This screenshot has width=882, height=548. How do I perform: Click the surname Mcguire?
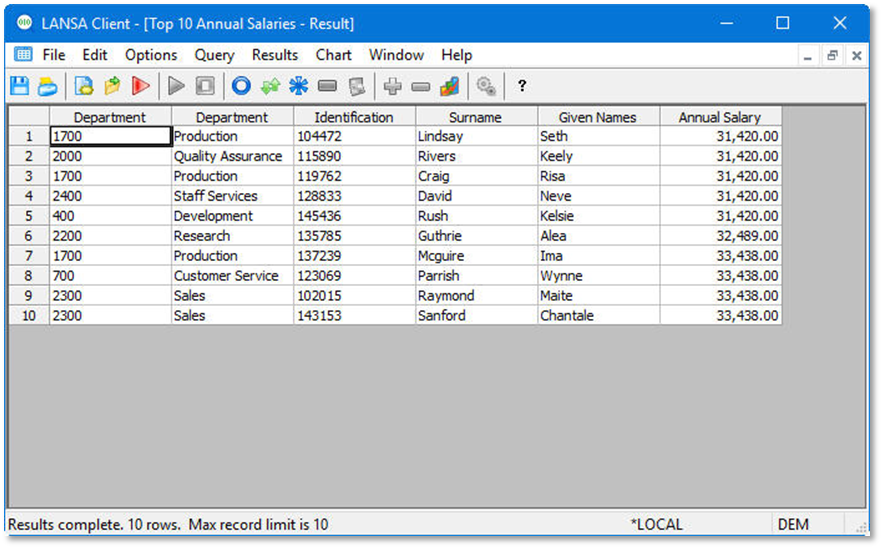point(476,256)
